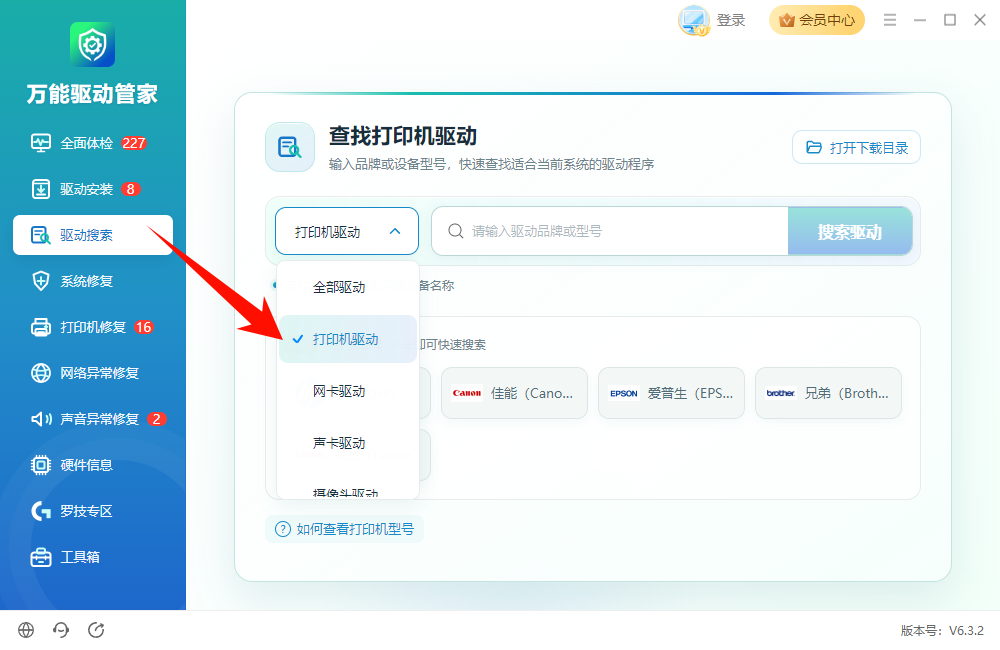
Task: Click the 查找打印机驱动 search document icon
Action: [x=290, y=147]
